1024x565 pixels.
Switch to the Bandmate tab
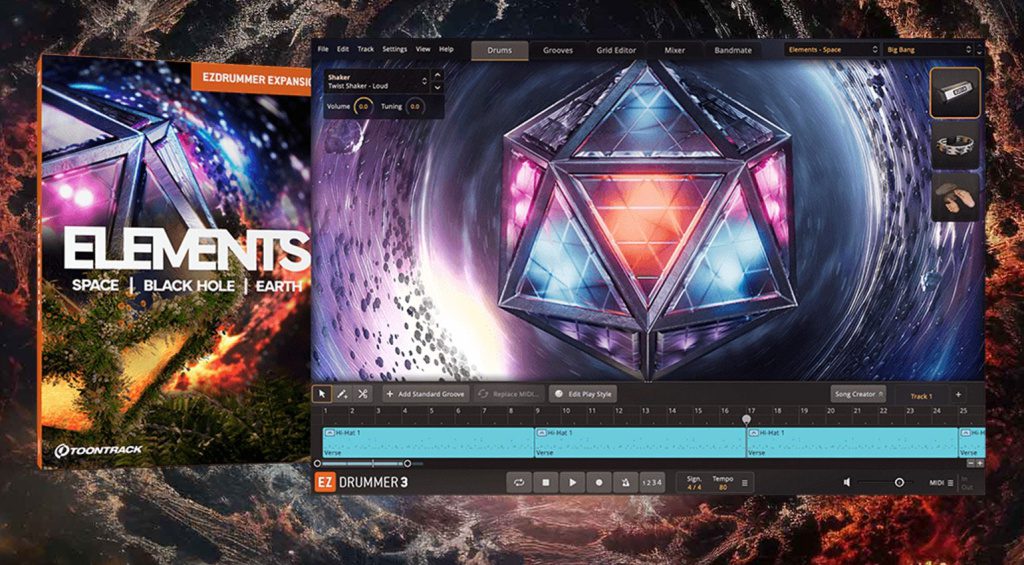[733, 50]
